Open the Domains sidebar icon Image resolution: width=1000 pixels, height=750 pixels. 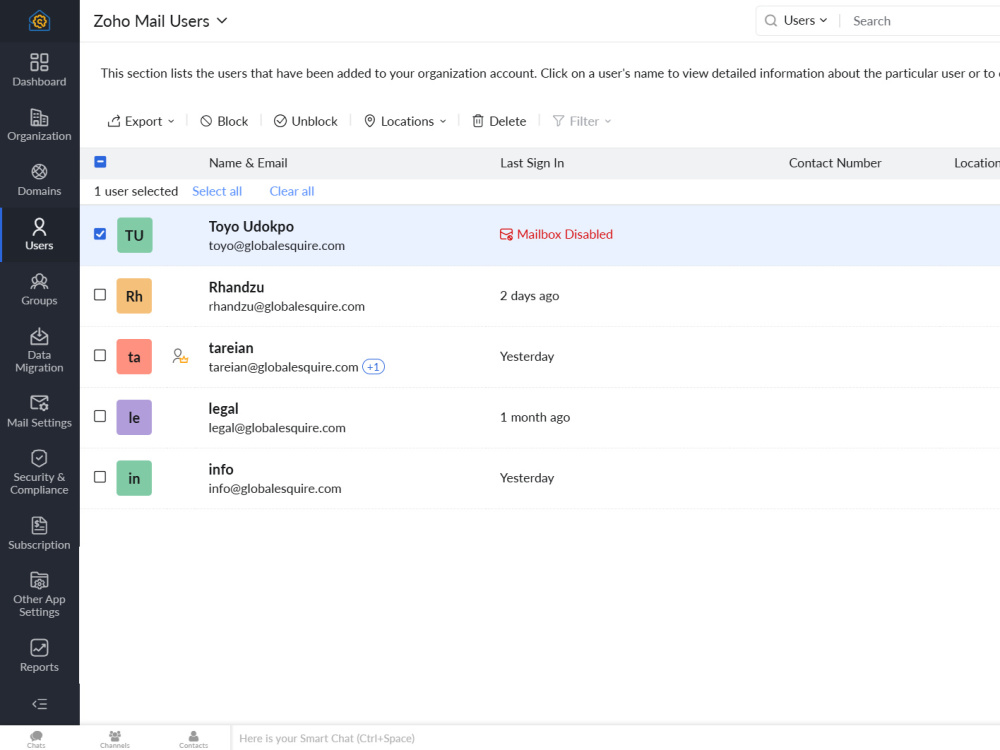pos(39,180)
